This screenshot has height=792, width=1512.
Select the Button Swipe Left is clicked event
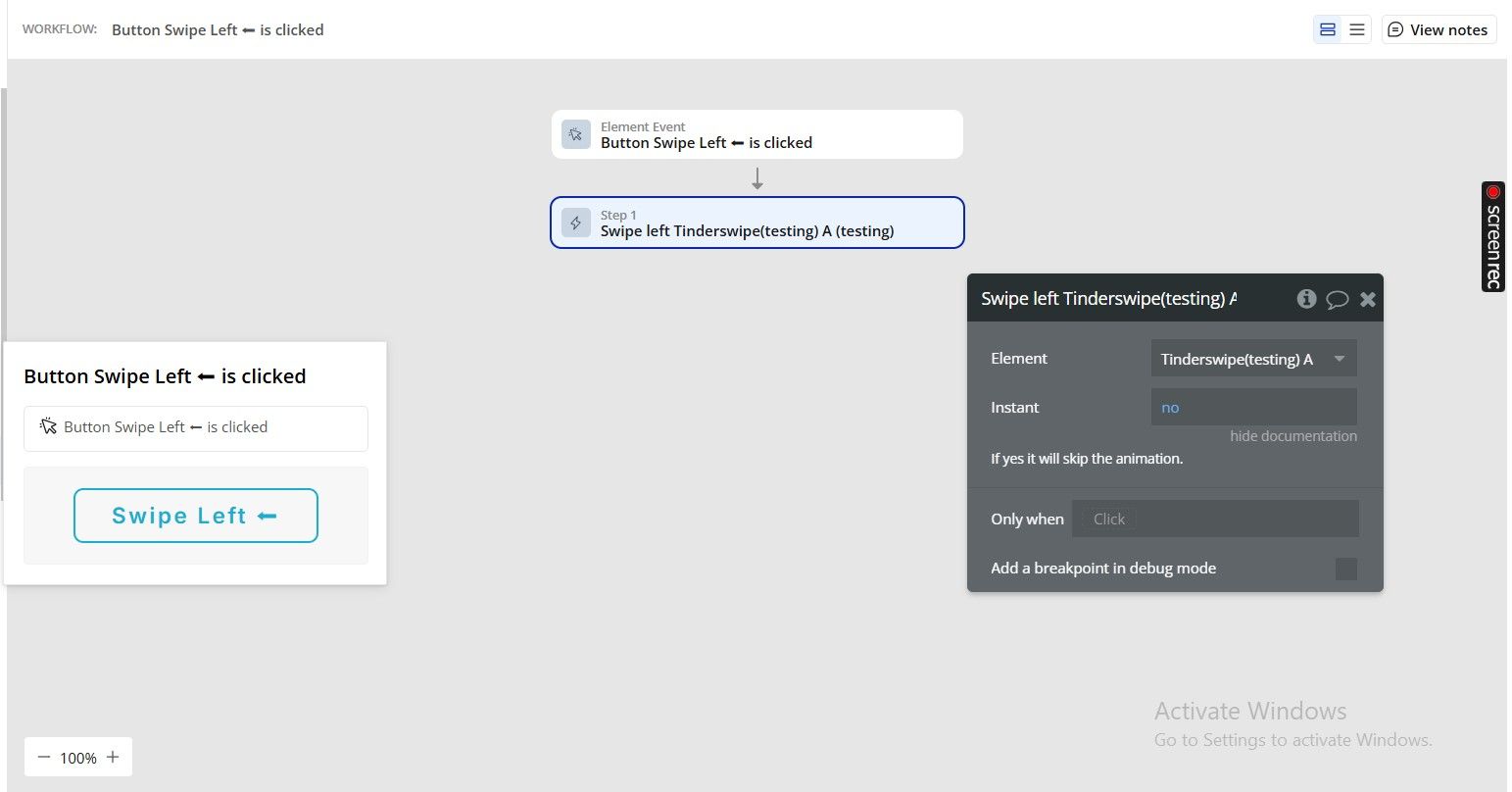757,134
